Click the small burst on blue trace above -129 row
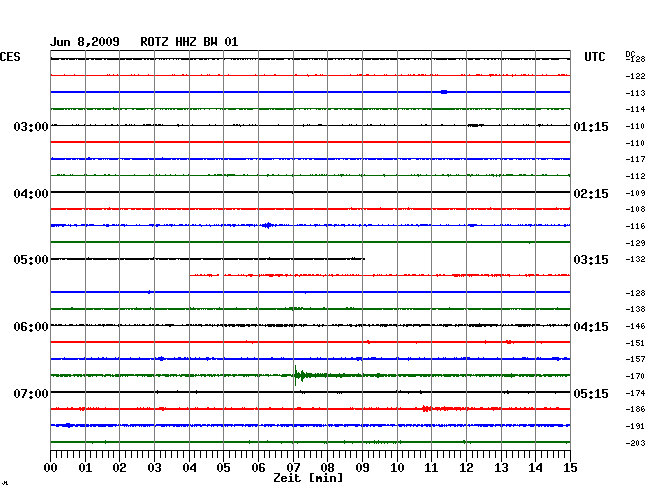Screen dimensions: 650x494 coord(267,225)
